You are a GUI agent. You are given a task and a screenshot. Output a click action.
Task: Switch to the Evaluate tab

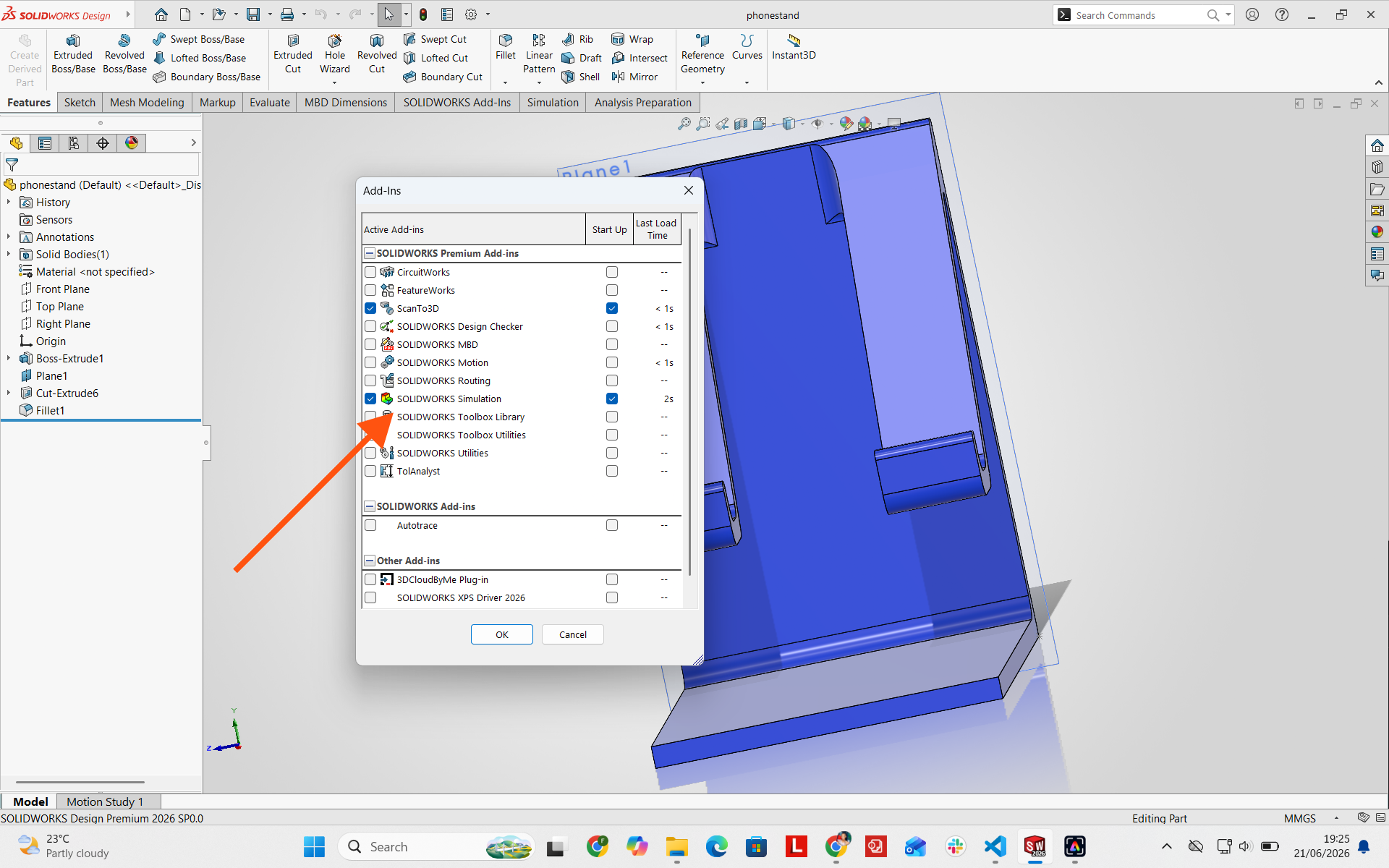point(270,103)
